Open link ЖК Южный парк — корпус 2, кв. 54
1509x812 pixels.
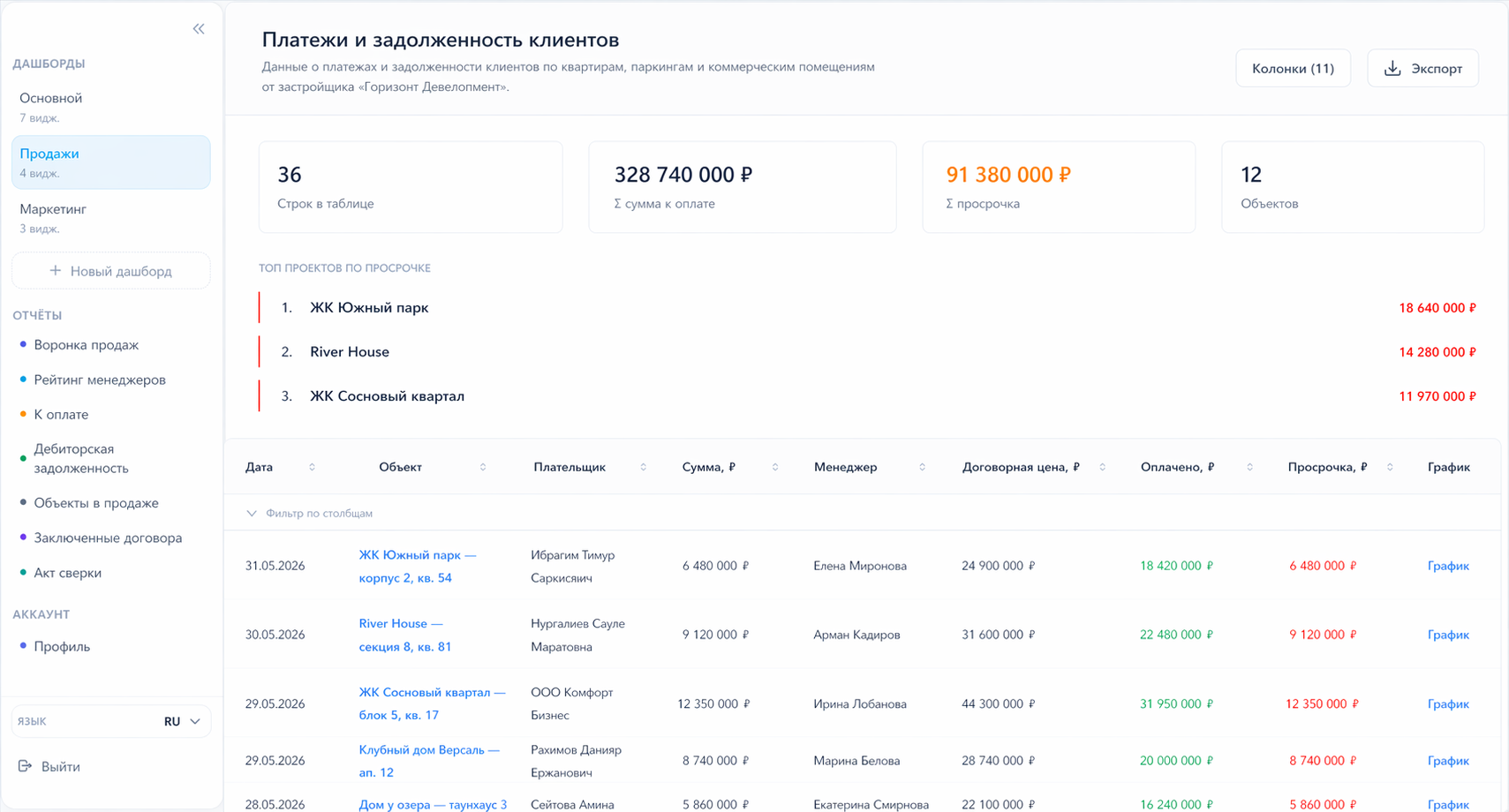pyautogui.click(x=418, y=567)
